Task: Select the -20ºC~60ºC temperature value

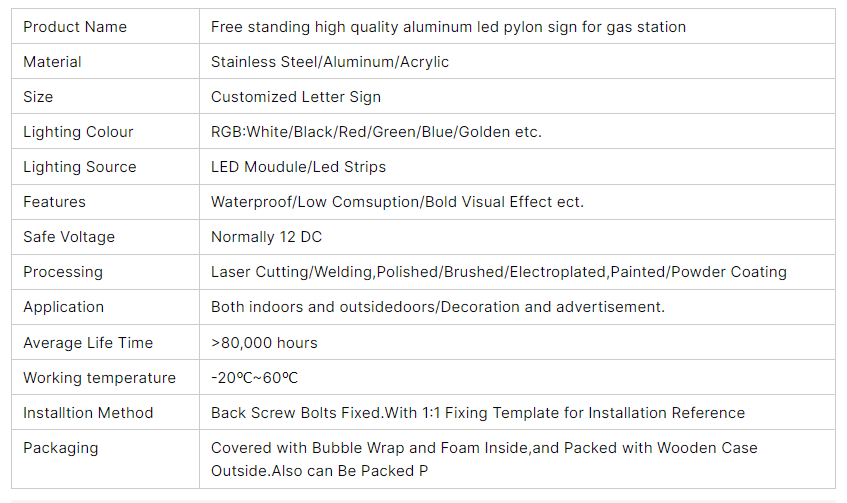Action: pyautogui.click(x=254, y=378)
